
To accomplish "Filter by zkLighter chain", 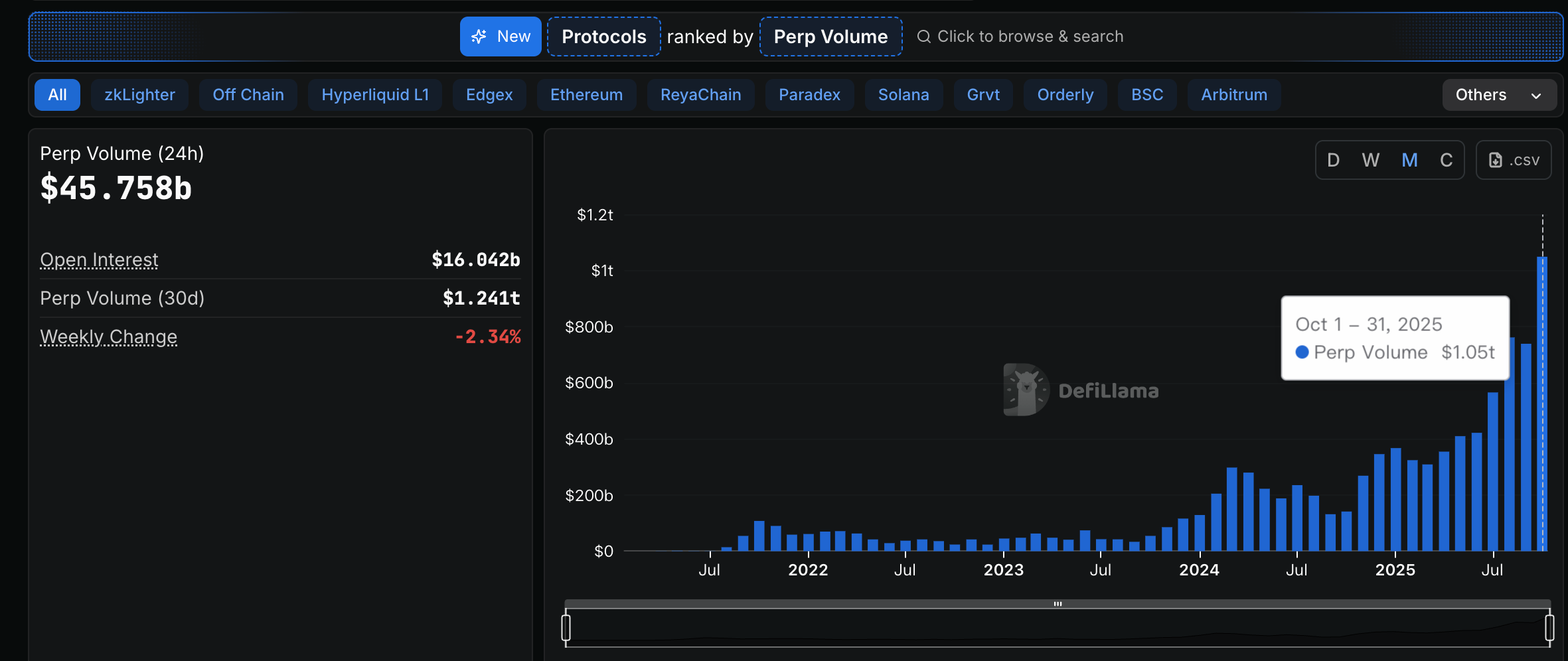I will coord(139,95).
